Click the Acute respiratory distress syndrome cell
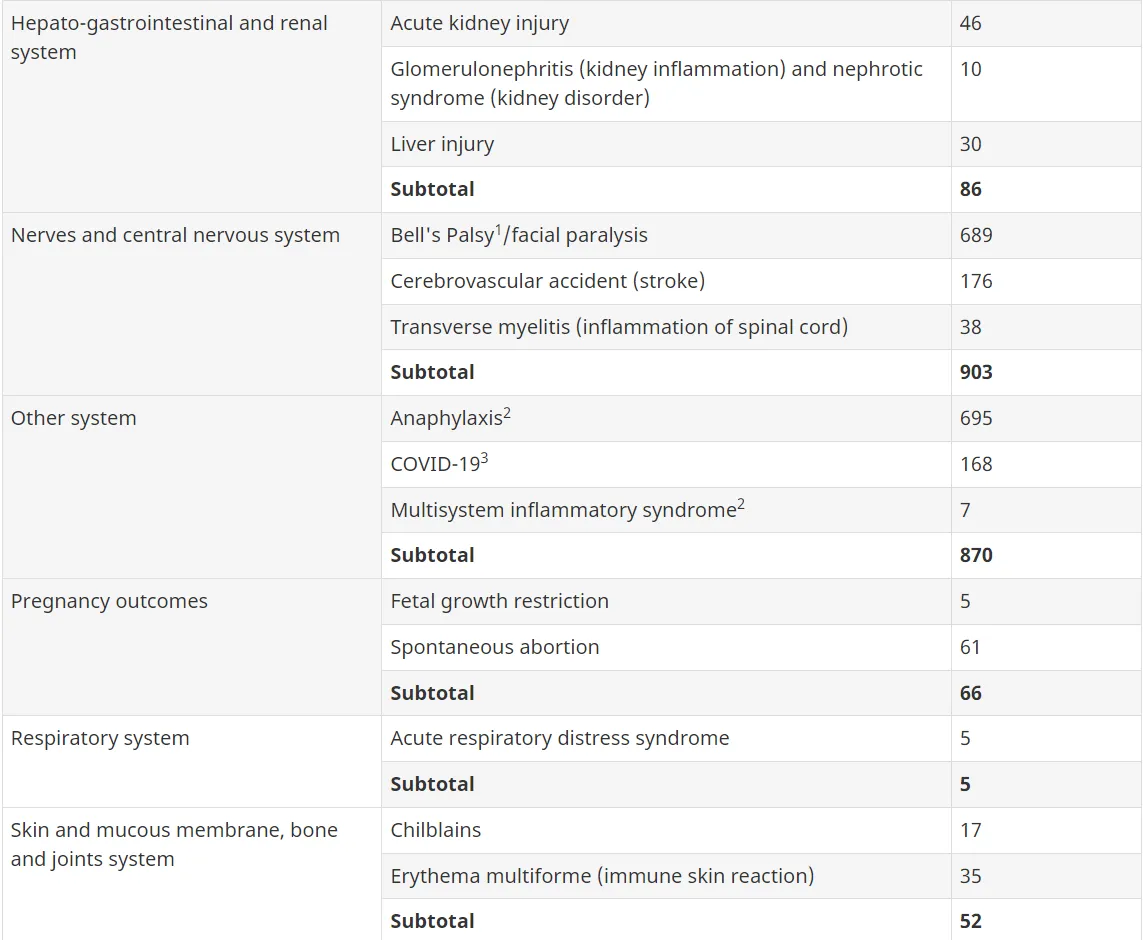 point(666,739)
